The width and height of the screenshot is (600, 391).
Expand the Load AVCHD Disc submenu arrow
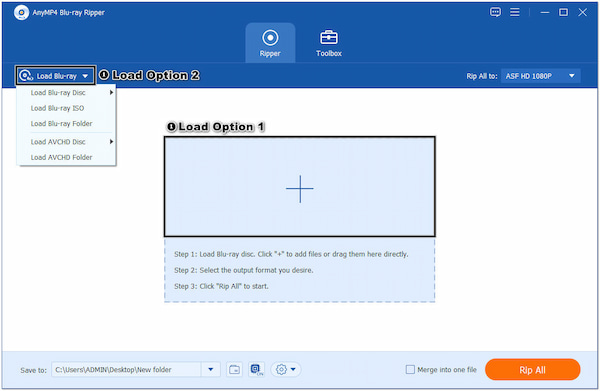[x=111, y=142]
